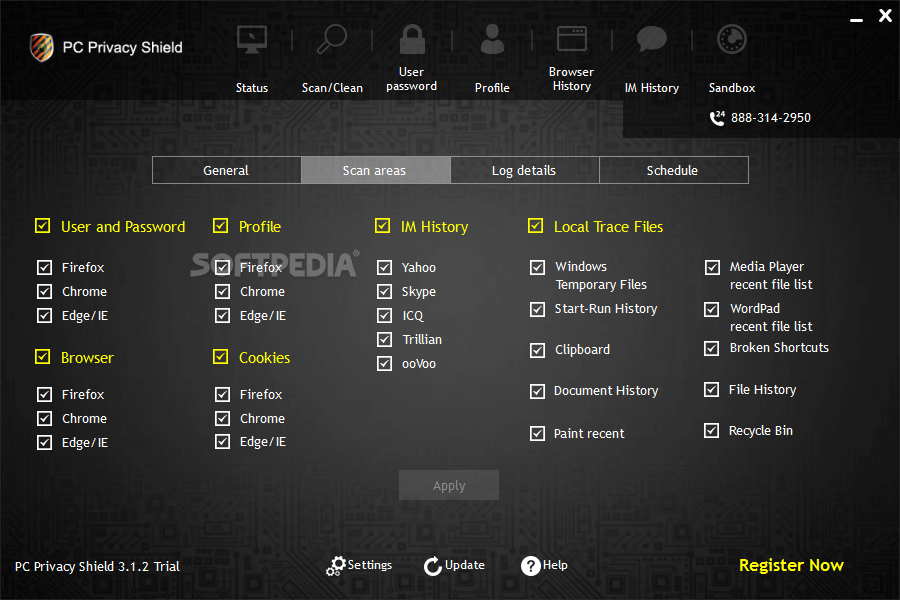Close the PC Privacy Shield window
900x600 pixels.
(x=886, y=16)
